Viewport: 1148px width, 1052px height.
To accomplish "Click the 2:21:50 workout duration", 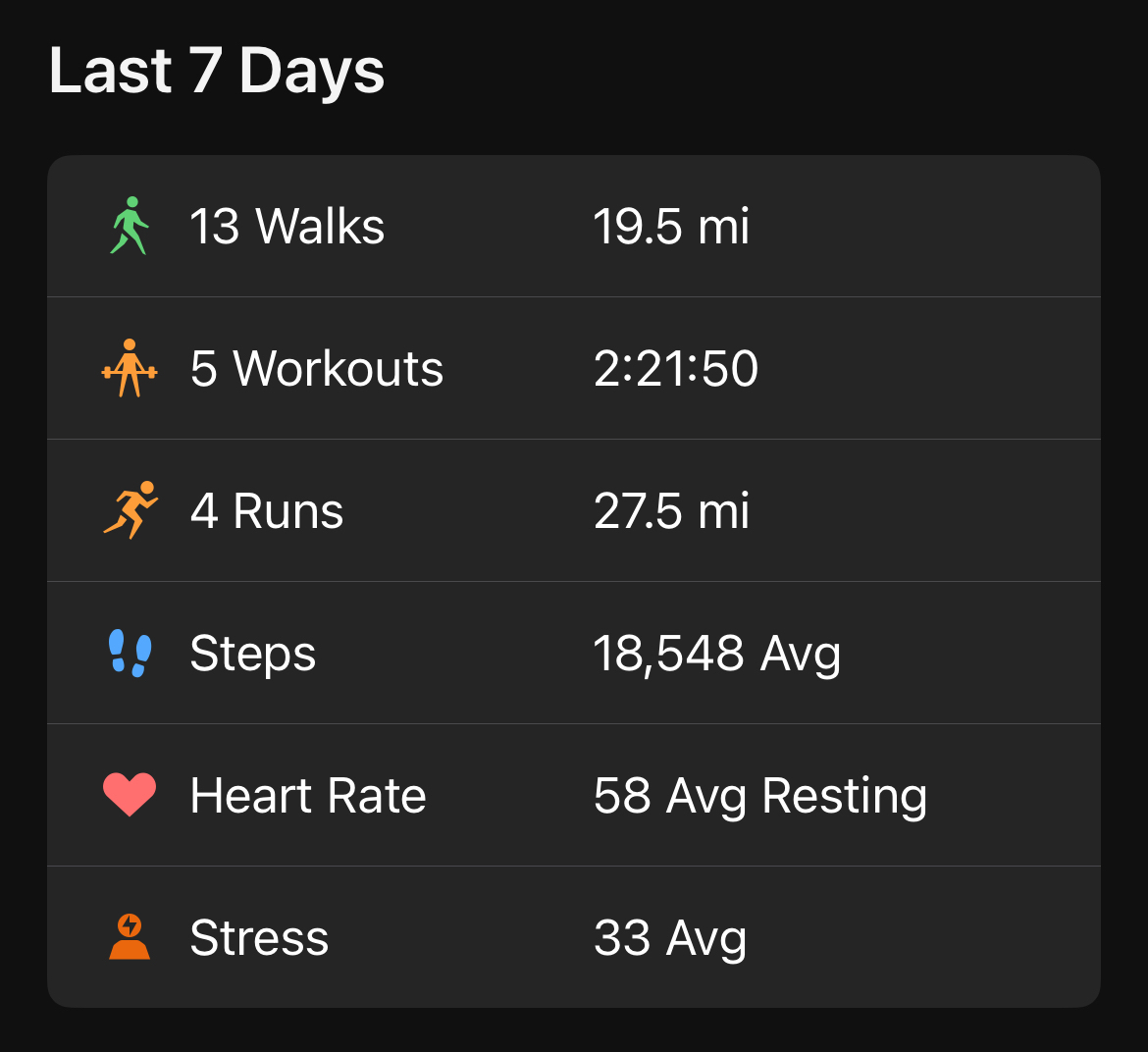I will (x=676, y=369).
